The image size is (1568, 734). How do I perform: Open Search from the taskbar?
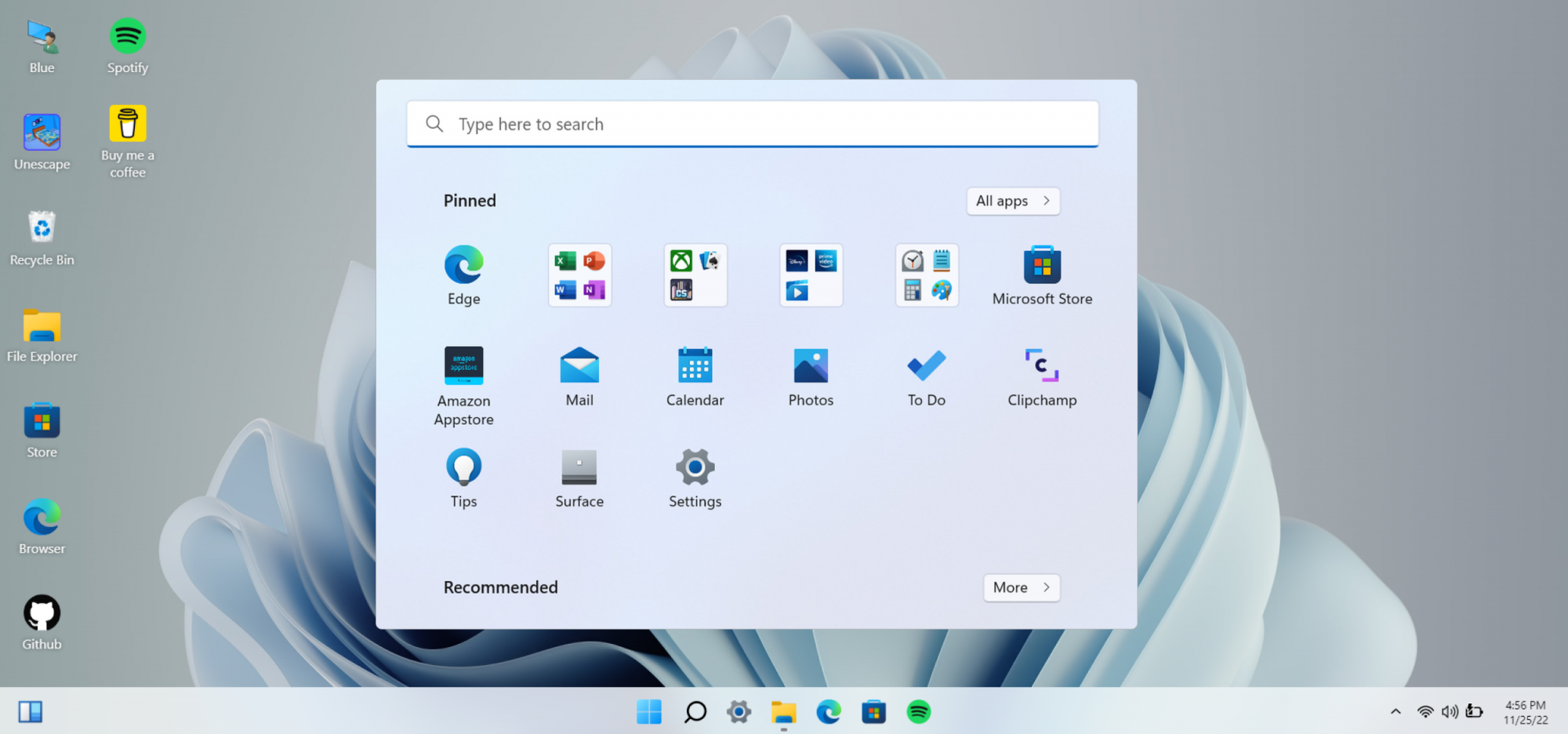click(x=695, y=712)
